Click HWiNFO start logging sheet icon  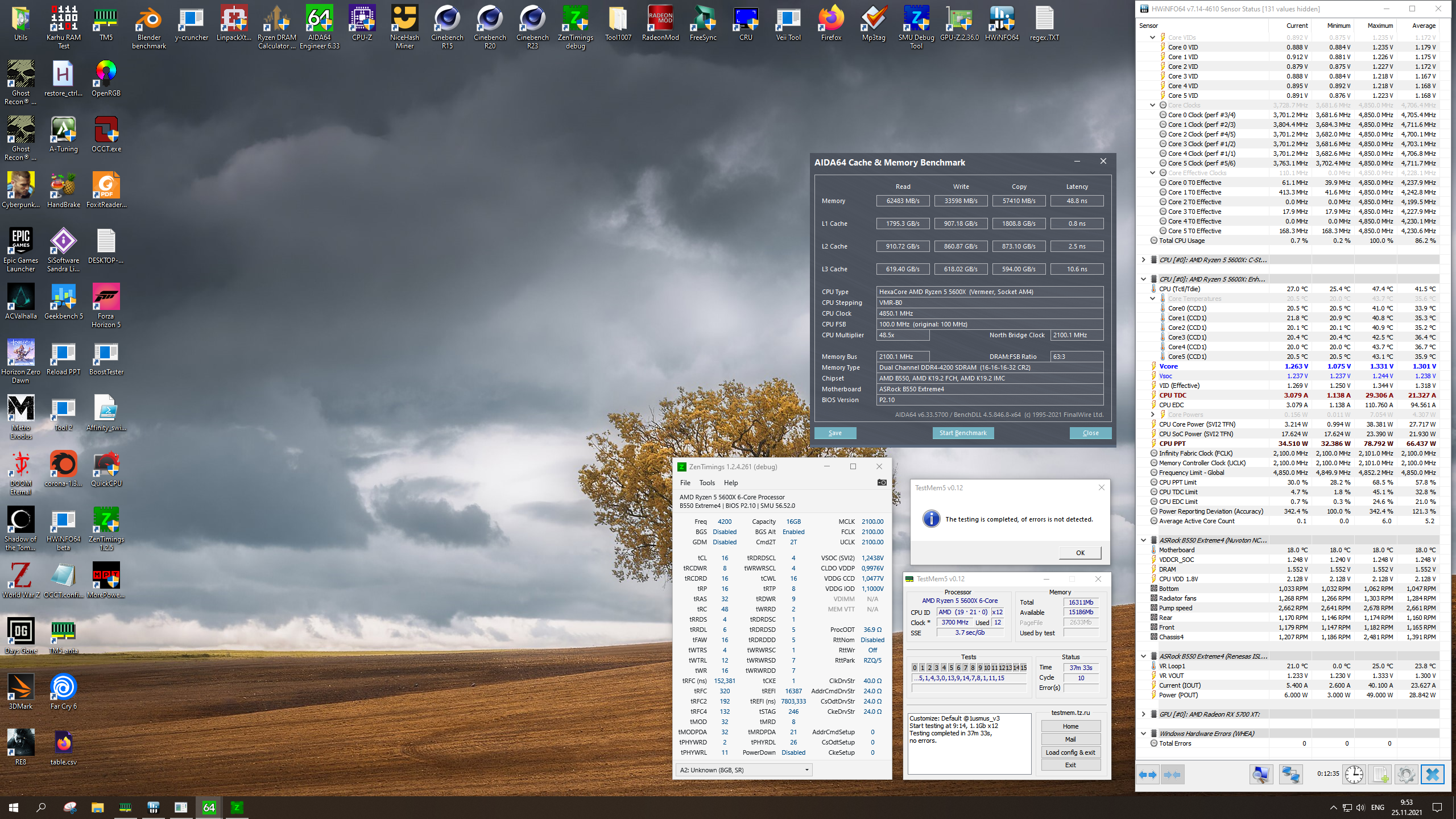click(1380, 775)
